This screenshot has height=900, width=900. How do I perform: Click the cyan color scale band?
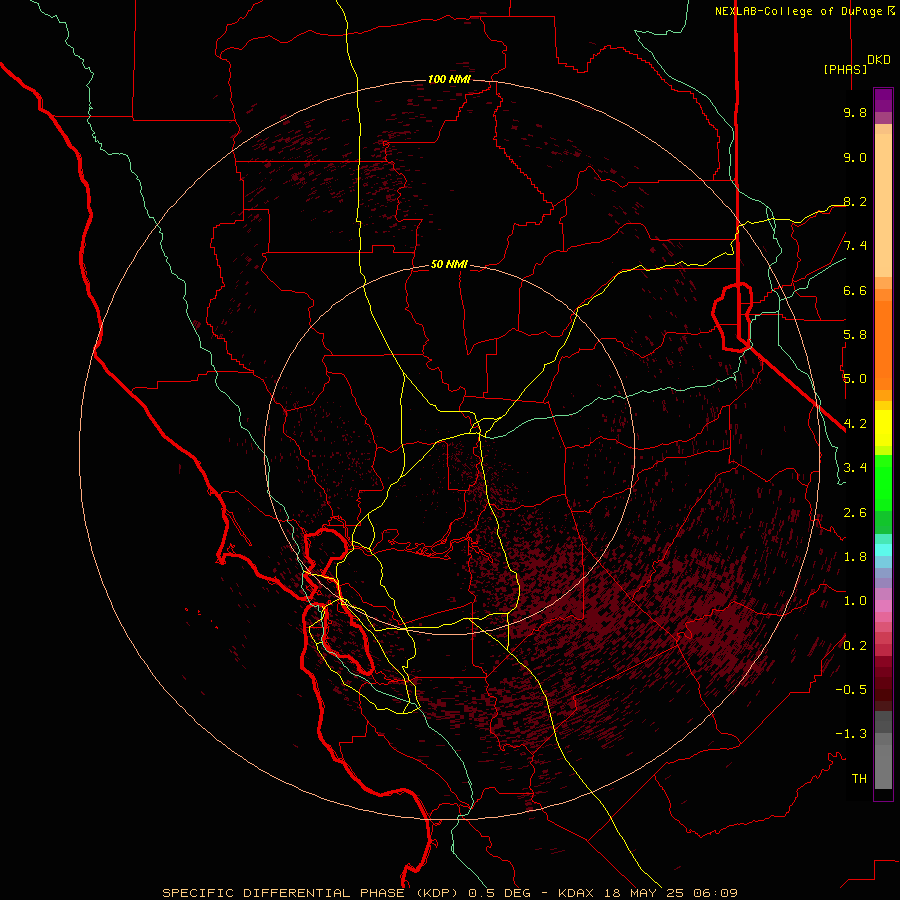pos(883,550)
